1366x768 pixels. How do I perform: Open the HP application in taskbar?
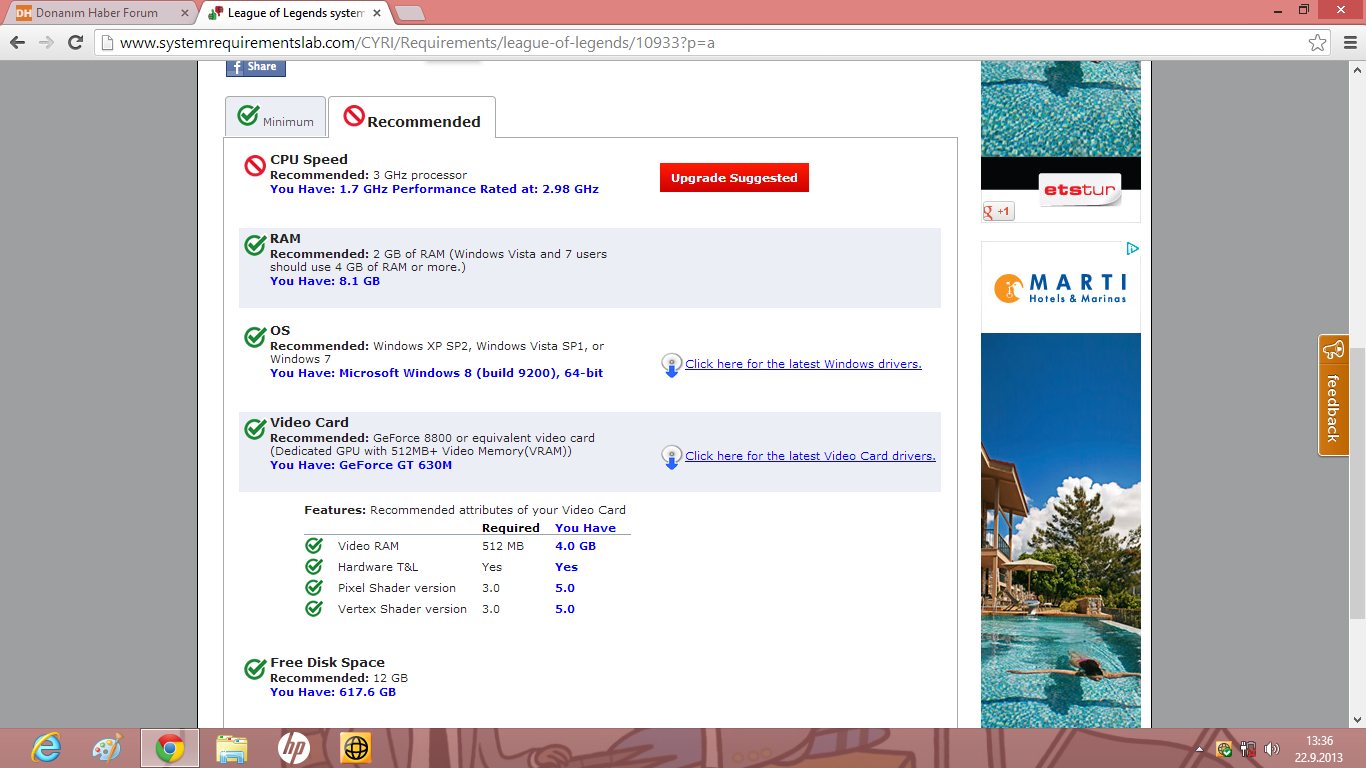click(x=293, y=748)
